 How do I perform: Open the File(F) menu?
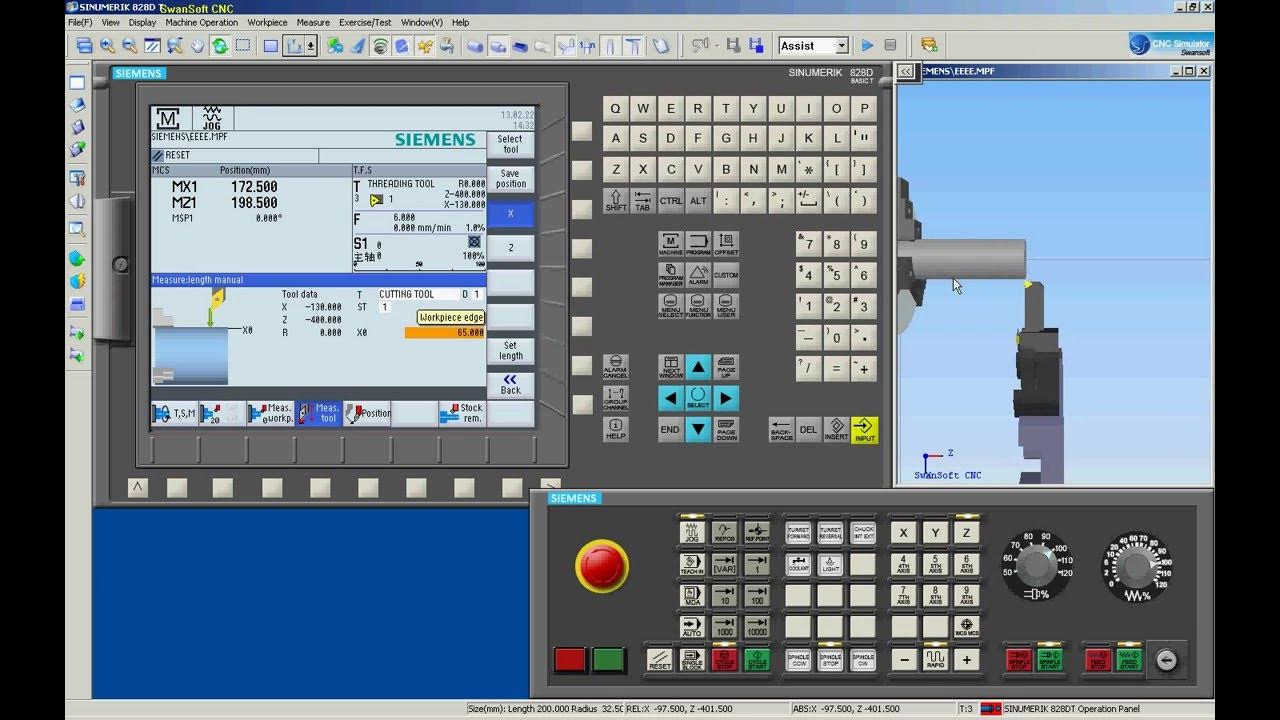pyautogui.click(x=80, y=22)
